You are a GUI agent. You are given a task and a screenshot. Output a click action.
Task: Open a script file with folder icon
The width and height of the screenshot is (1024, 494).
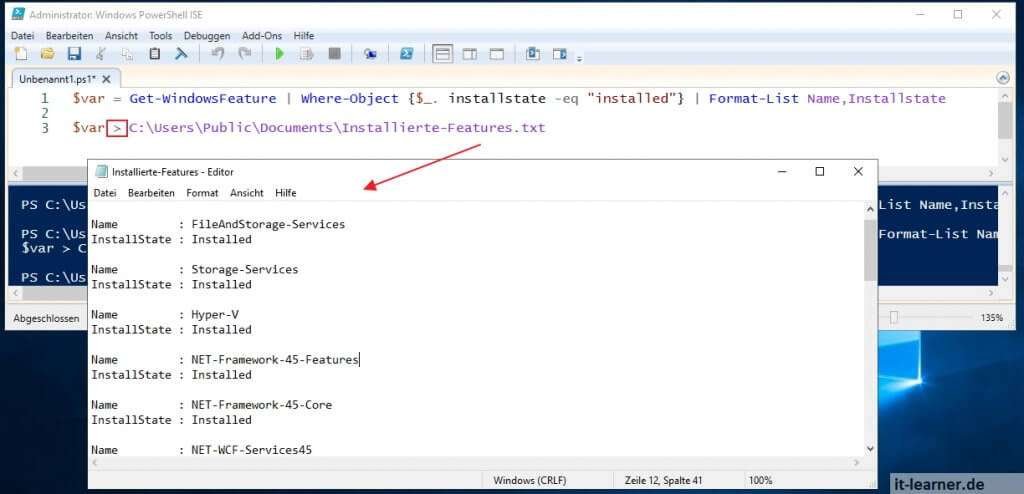(48, 54)
